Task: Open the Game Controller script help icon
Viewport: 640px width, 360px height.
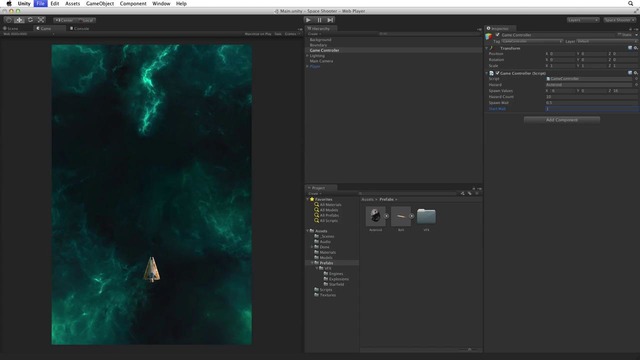Action: tap(630, 73)
